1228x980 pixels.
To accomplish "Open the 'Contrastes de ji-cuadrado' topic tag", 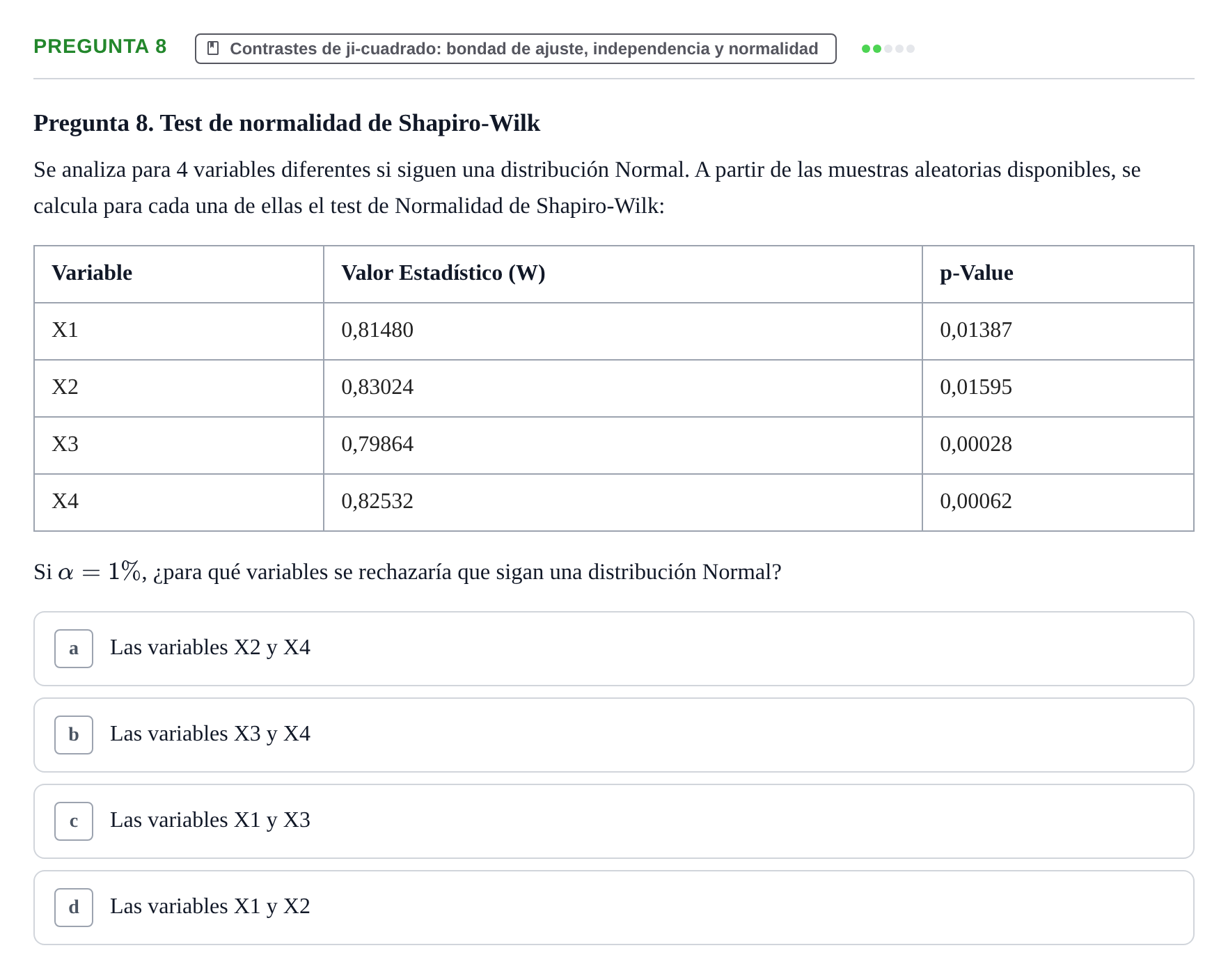I will 515,49.
